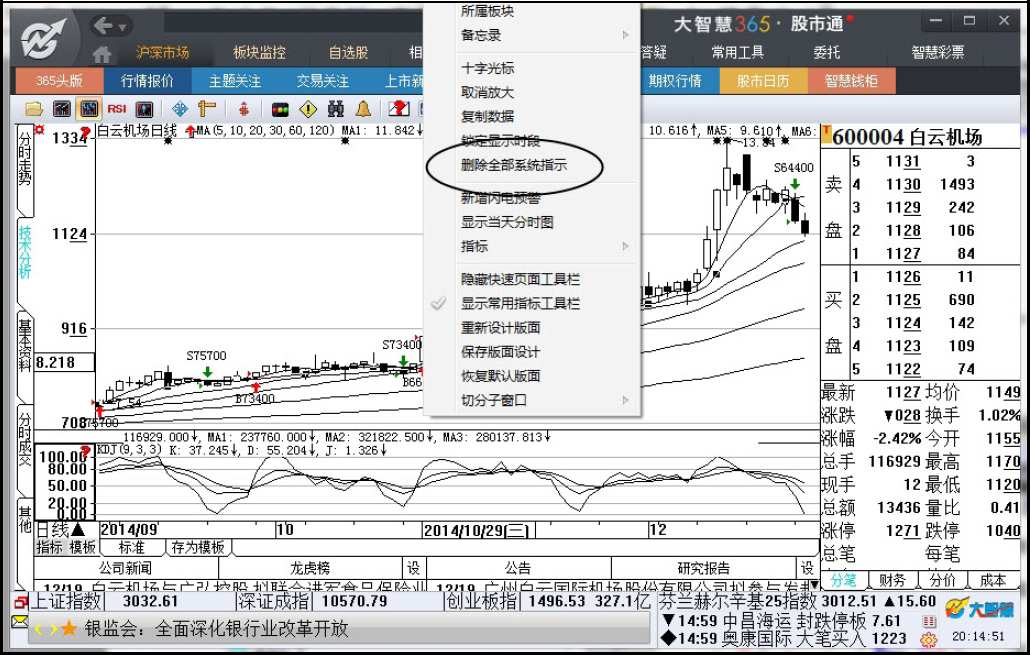Open the 龙虎榜 news column
This screenshot has height=655, width=1030.
pos(310,568)
